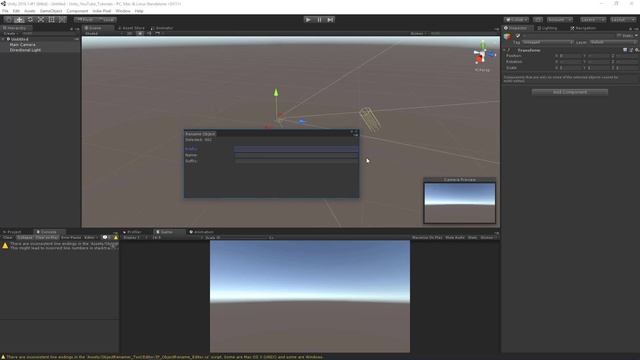Image resolution: width=640 pixels, height=360 pixels.
Task: Open the Layout dropdown
Action: tap(623, 20)
